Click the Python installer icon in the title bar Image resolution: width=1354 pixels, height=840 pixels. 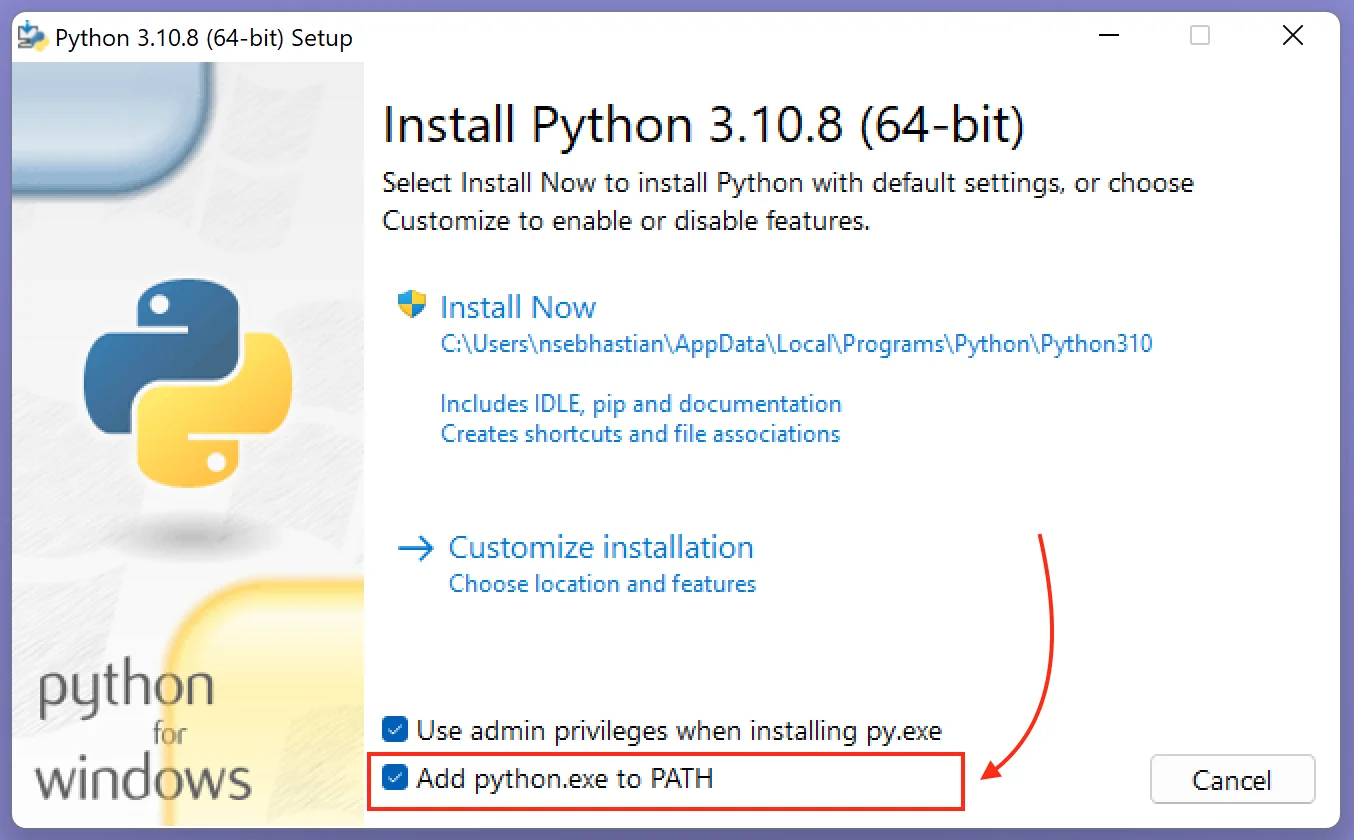pos(33,37)
